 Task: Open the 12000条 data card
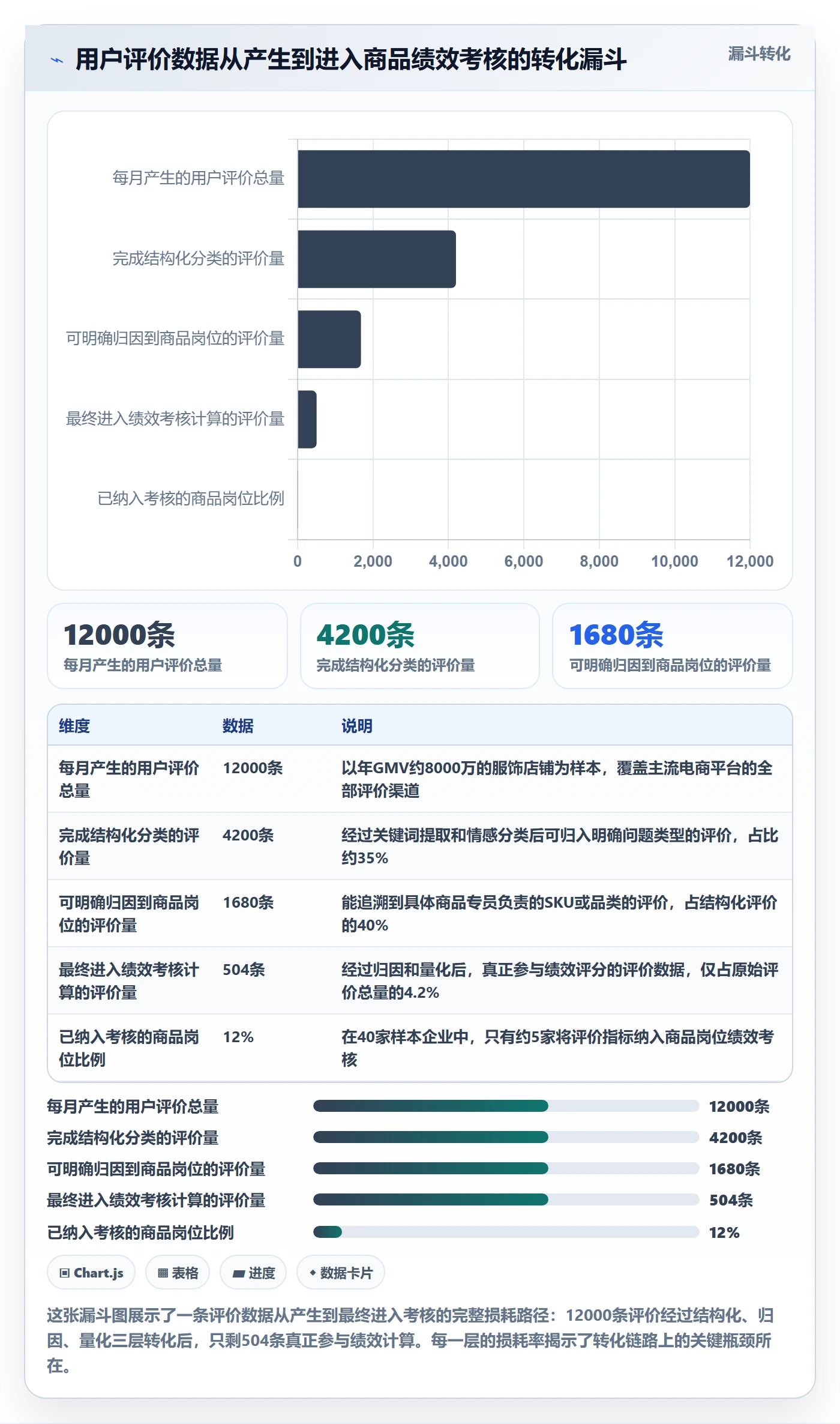(x=167, y=646)
